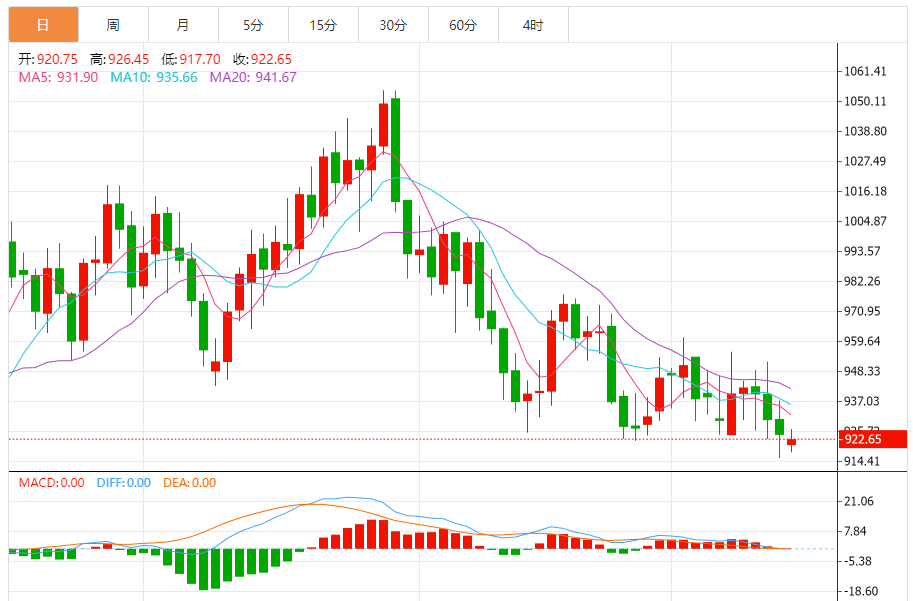The image size is (913, 601).
Task: Click the 21.06 MACD axis label
Action: click(x=859, y=501)
